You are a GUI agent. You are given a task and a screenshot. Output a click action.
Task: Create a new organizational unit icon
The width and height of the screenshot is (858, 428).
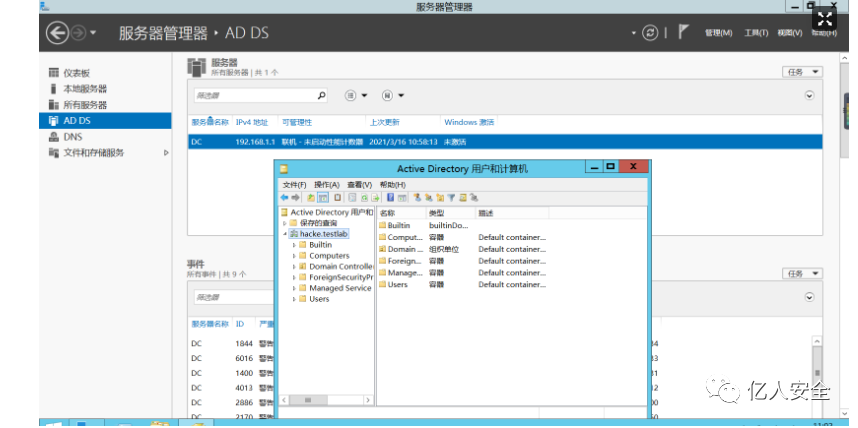[x=440, y=198]
